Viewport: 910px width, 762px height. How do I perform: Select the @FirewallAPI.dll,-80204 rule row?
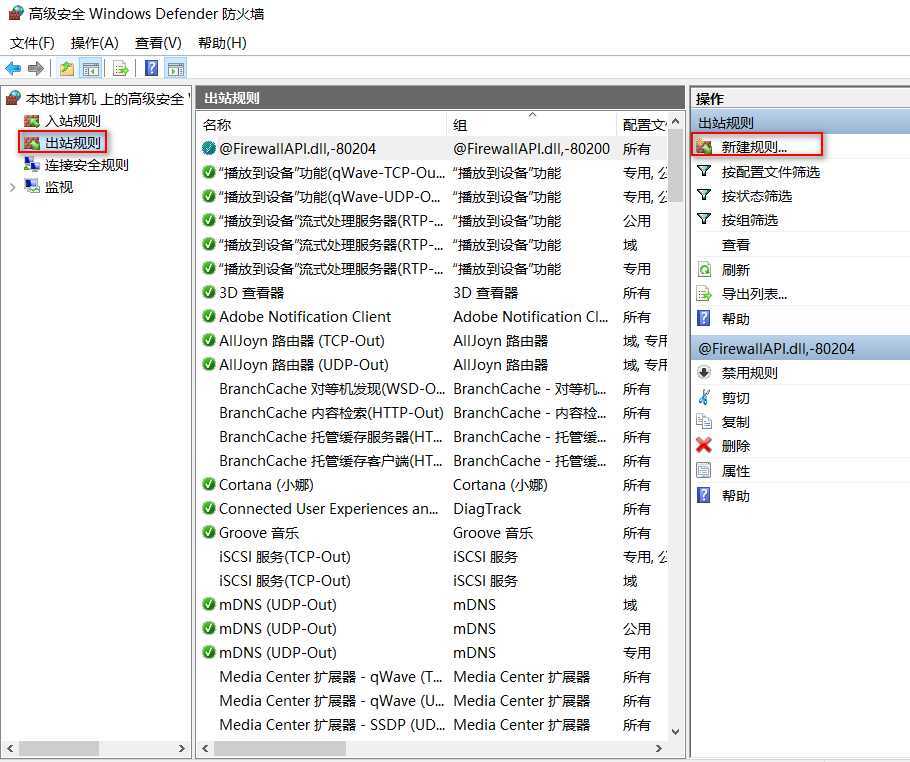point(433,149)
